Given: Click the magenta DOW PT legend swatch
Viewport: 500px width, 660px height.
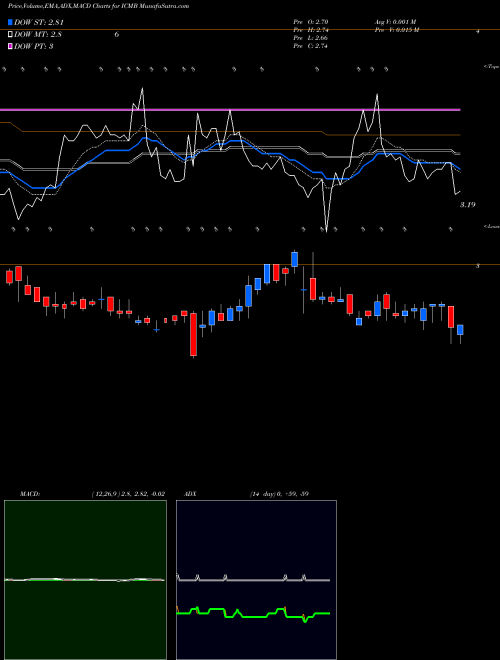Looking at the screenshot, I should coord(10,46).
